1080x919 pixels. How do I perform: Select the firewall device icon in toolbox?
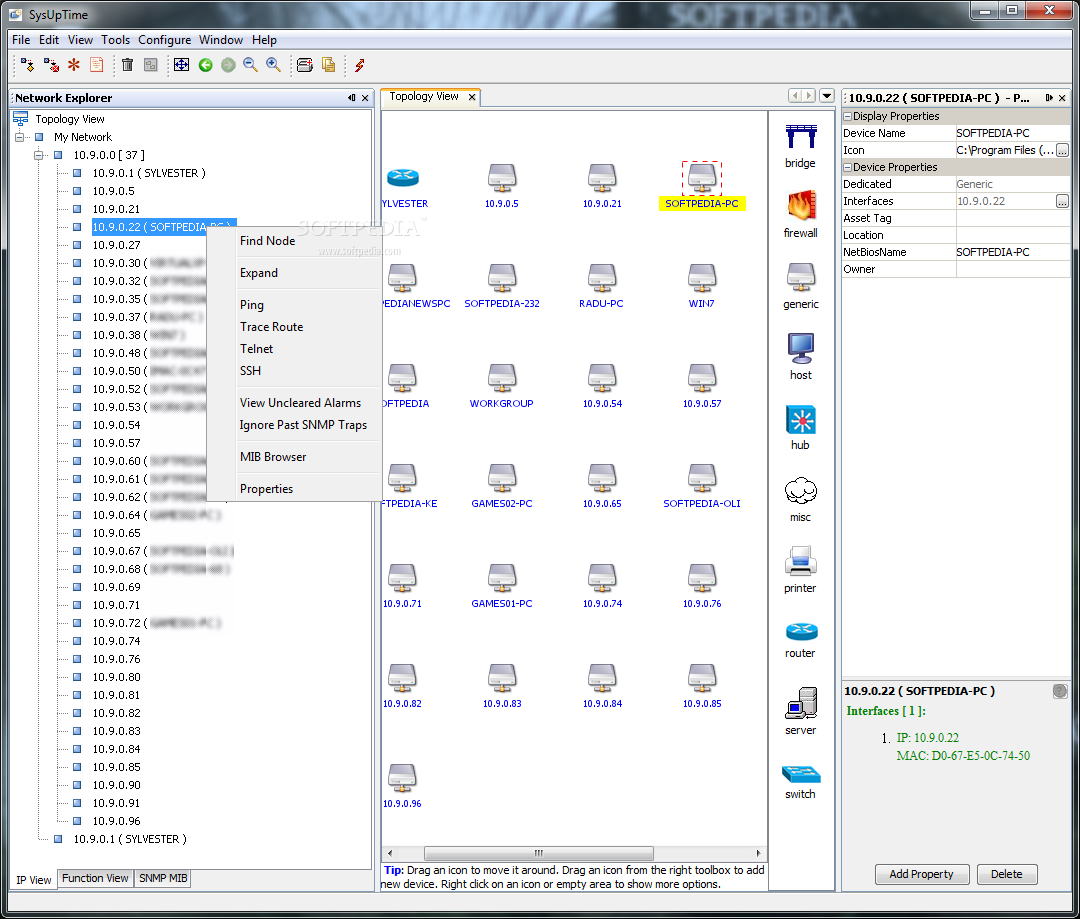[801, 206]
